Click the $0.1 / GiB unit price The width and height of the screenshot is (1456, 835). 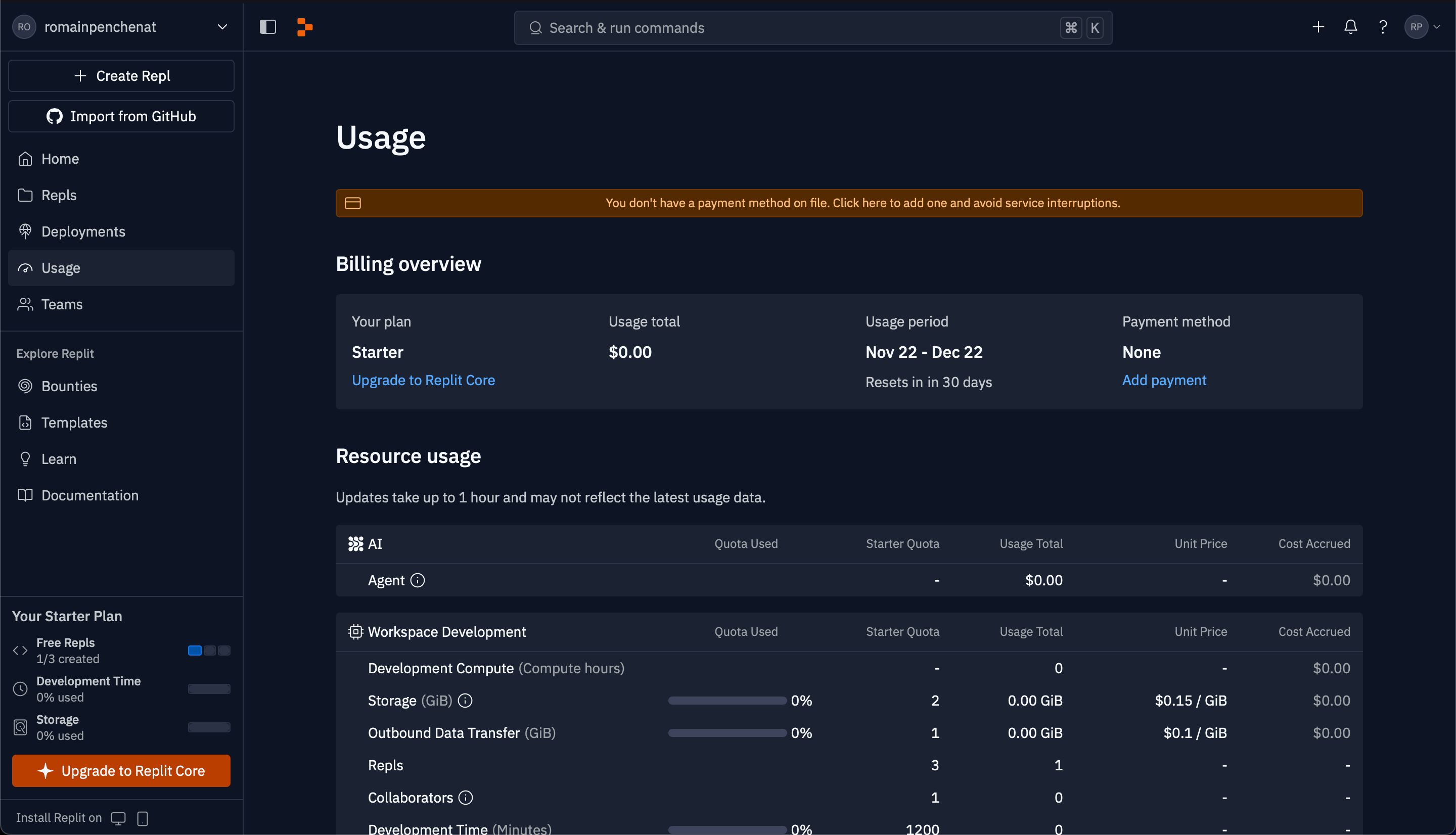(x=1195, y=733)
